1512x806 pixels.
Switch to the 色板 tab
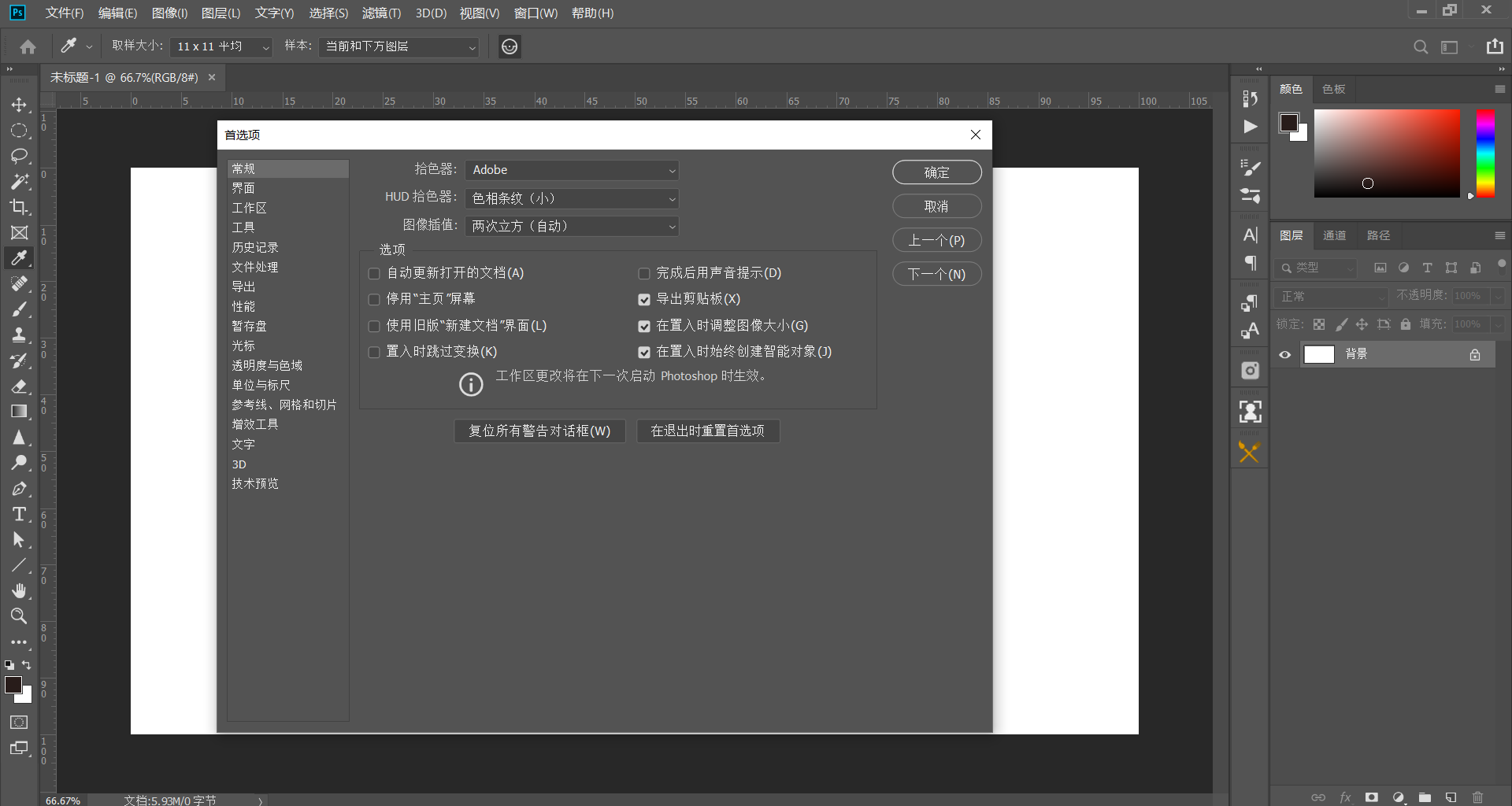point(1334,90)
